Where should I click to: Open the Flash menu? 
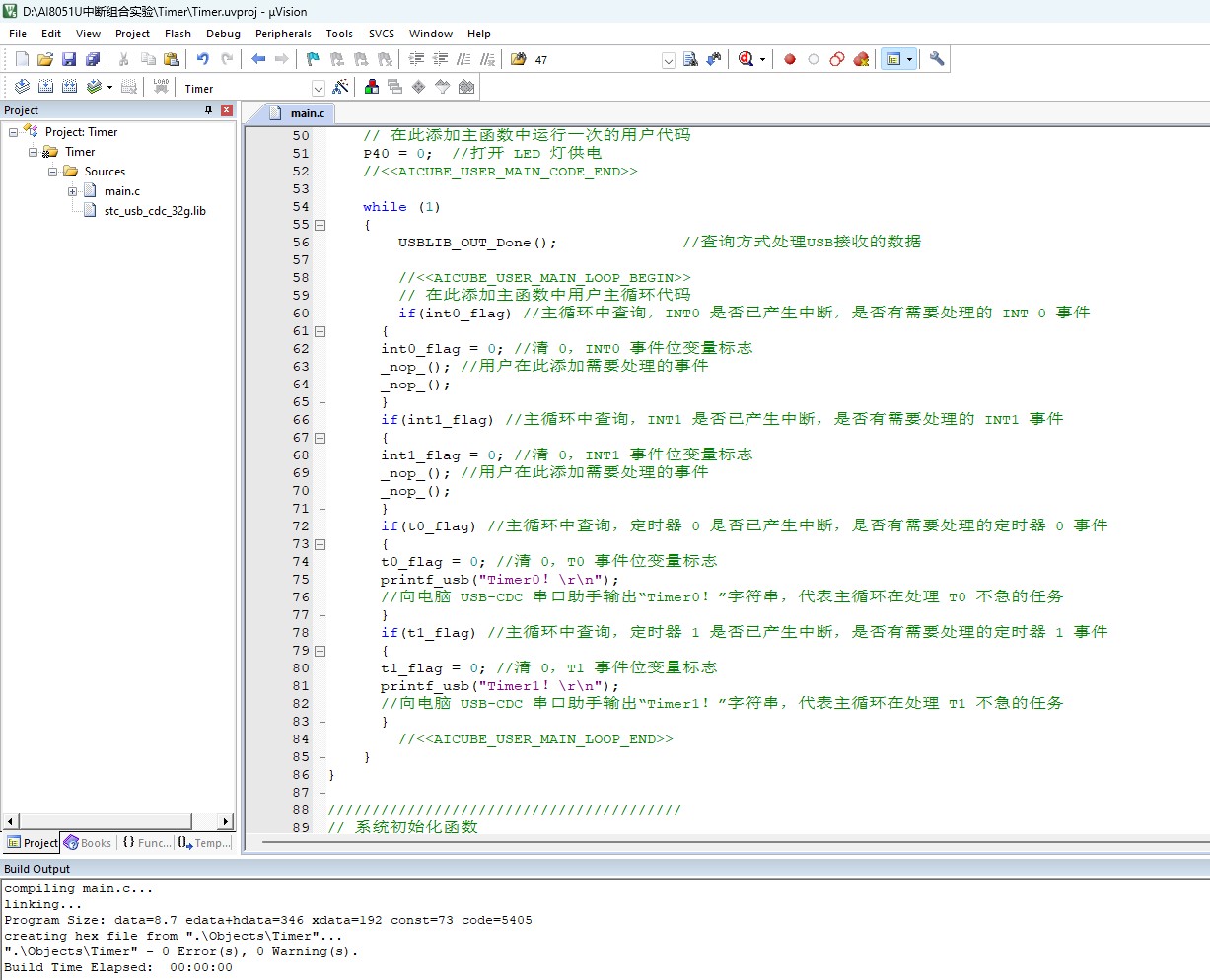coord(178,34)
